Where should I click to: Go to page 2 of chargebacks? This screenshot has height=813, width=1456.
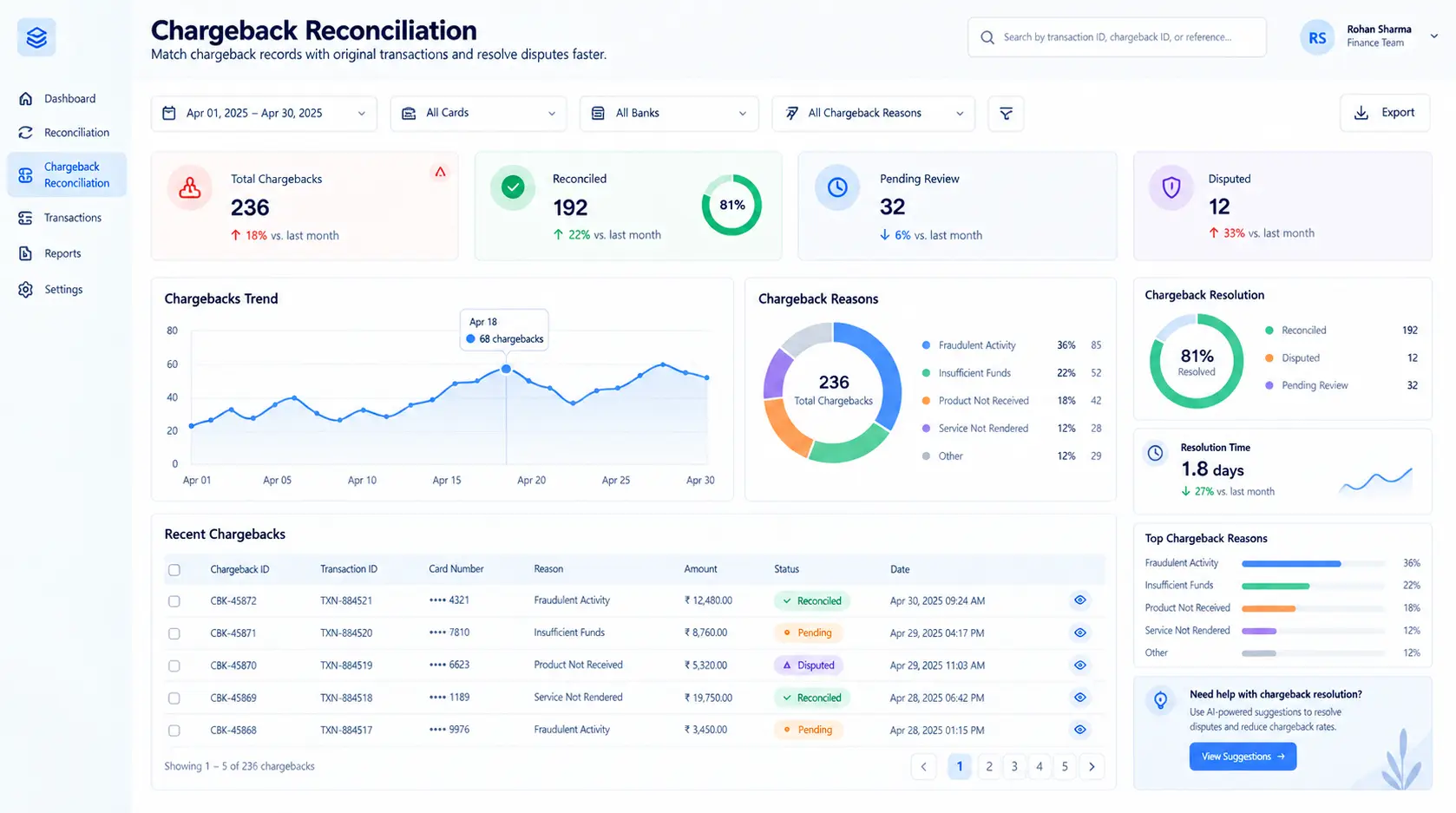click(x=989, y=766)
